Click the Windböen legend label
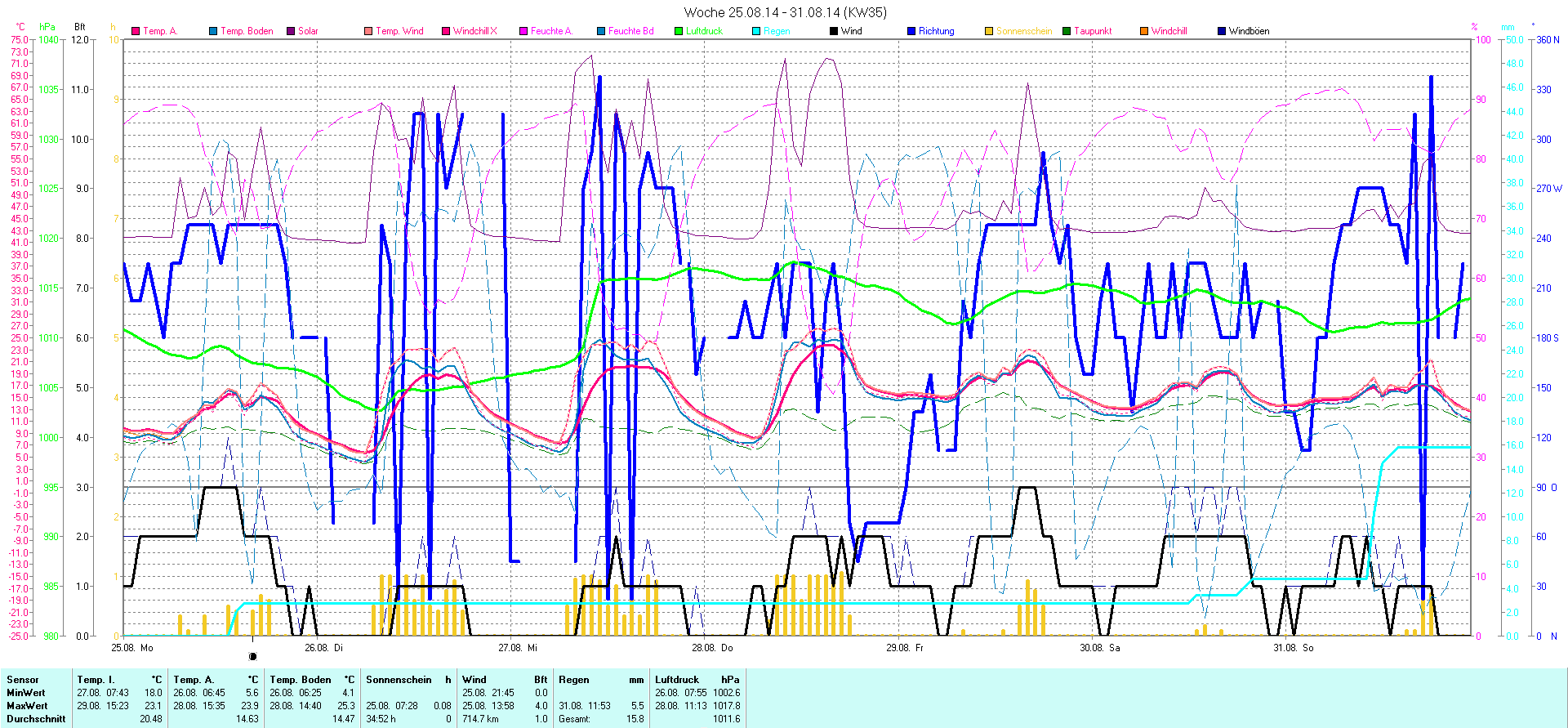1568x728 pixels. [1249, 31]
